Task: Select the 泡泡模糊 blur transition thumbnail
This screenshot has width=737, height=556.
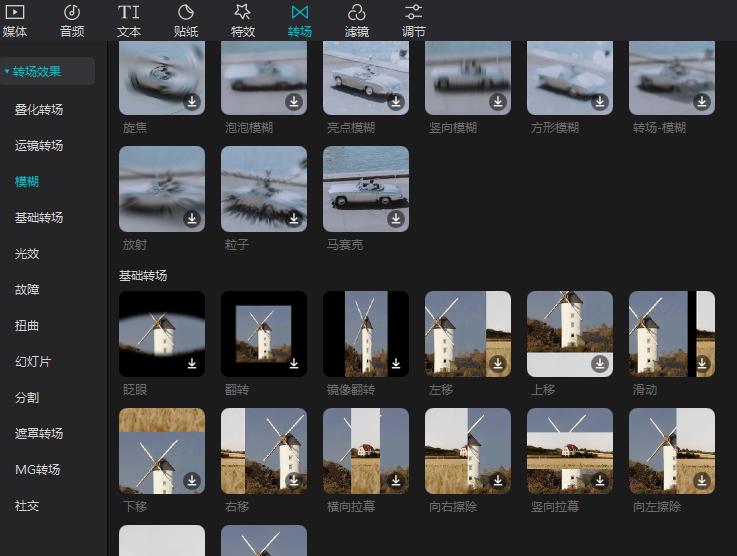Action: pos(264,78)
